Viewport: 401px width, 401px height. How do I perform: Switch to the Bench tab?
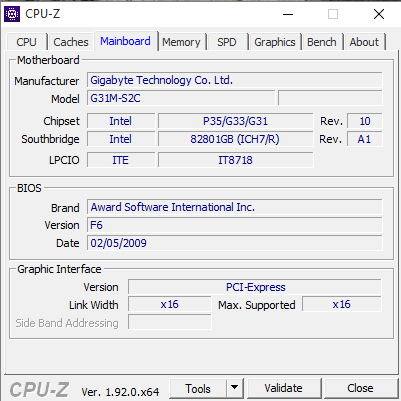[x=322, y=42]
